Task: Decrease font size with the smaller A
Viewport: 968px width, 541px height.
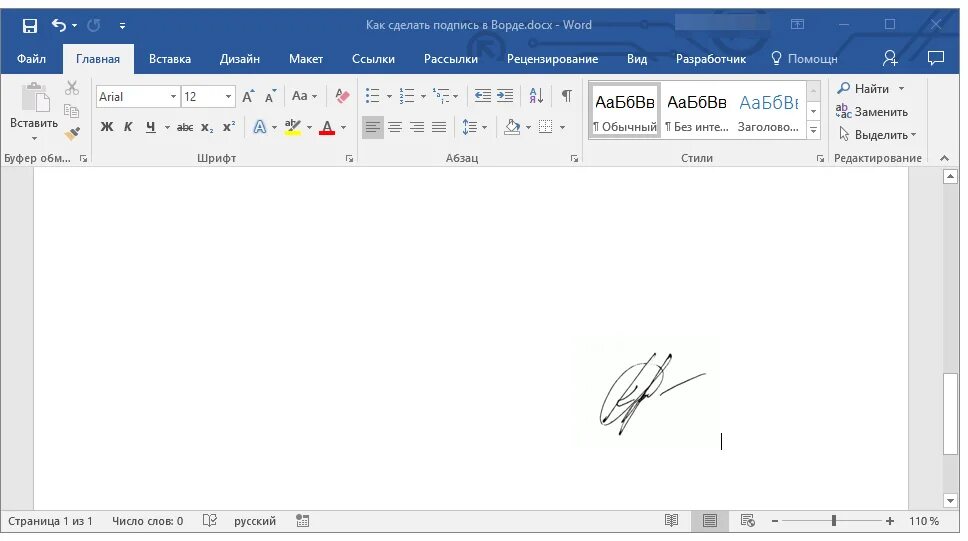Action: click(x=270, y=96)
